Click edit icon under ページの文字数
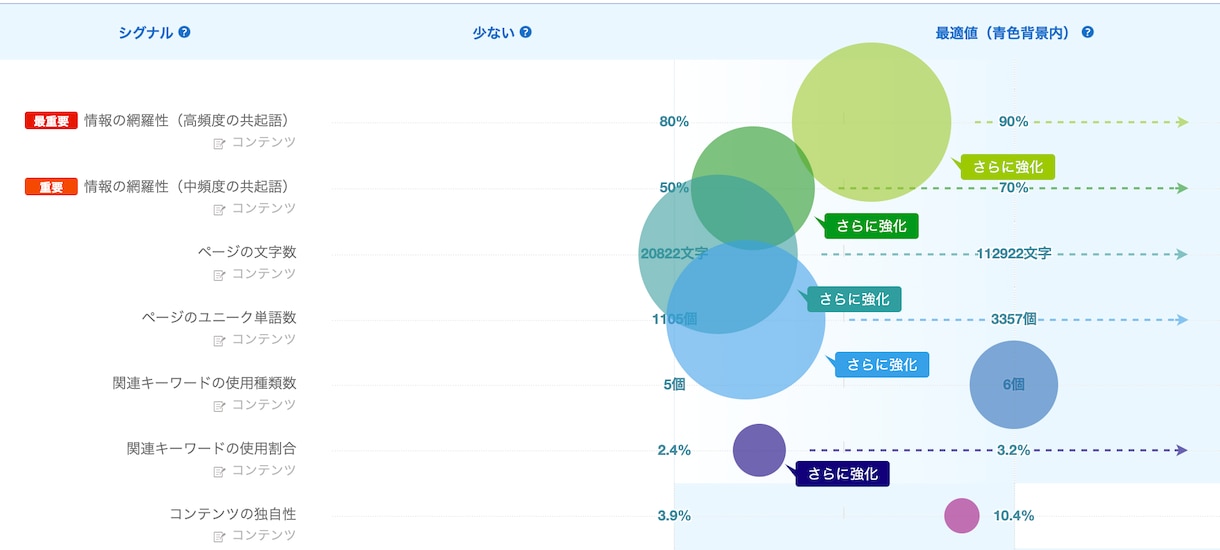 coord(219,274)
